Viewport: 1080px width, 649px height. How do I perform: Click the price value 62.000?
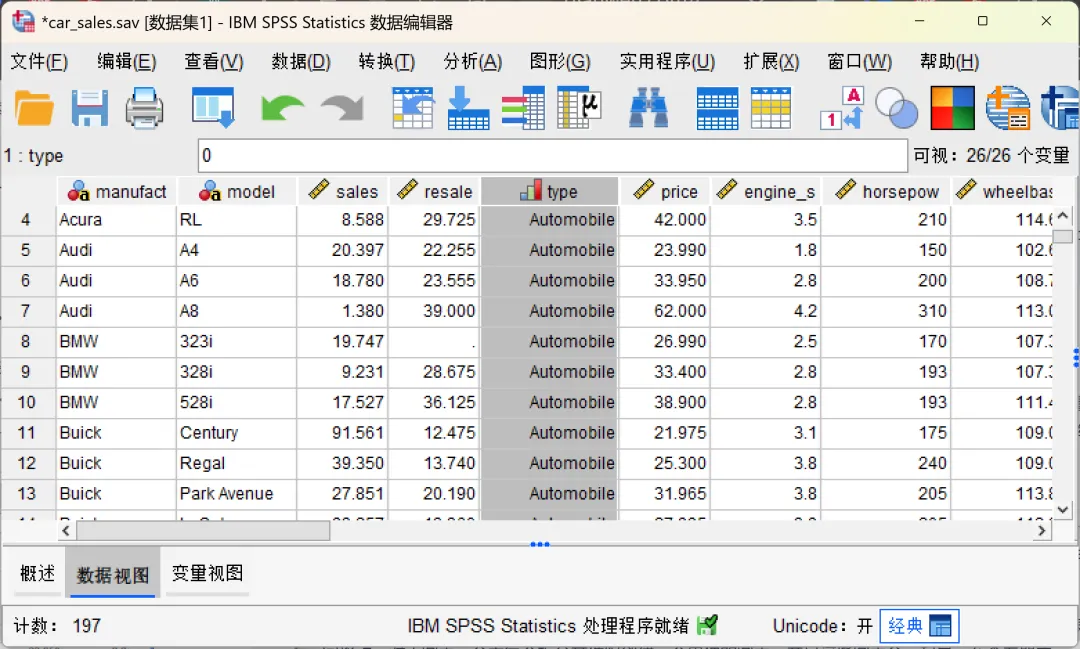(665, 311)
